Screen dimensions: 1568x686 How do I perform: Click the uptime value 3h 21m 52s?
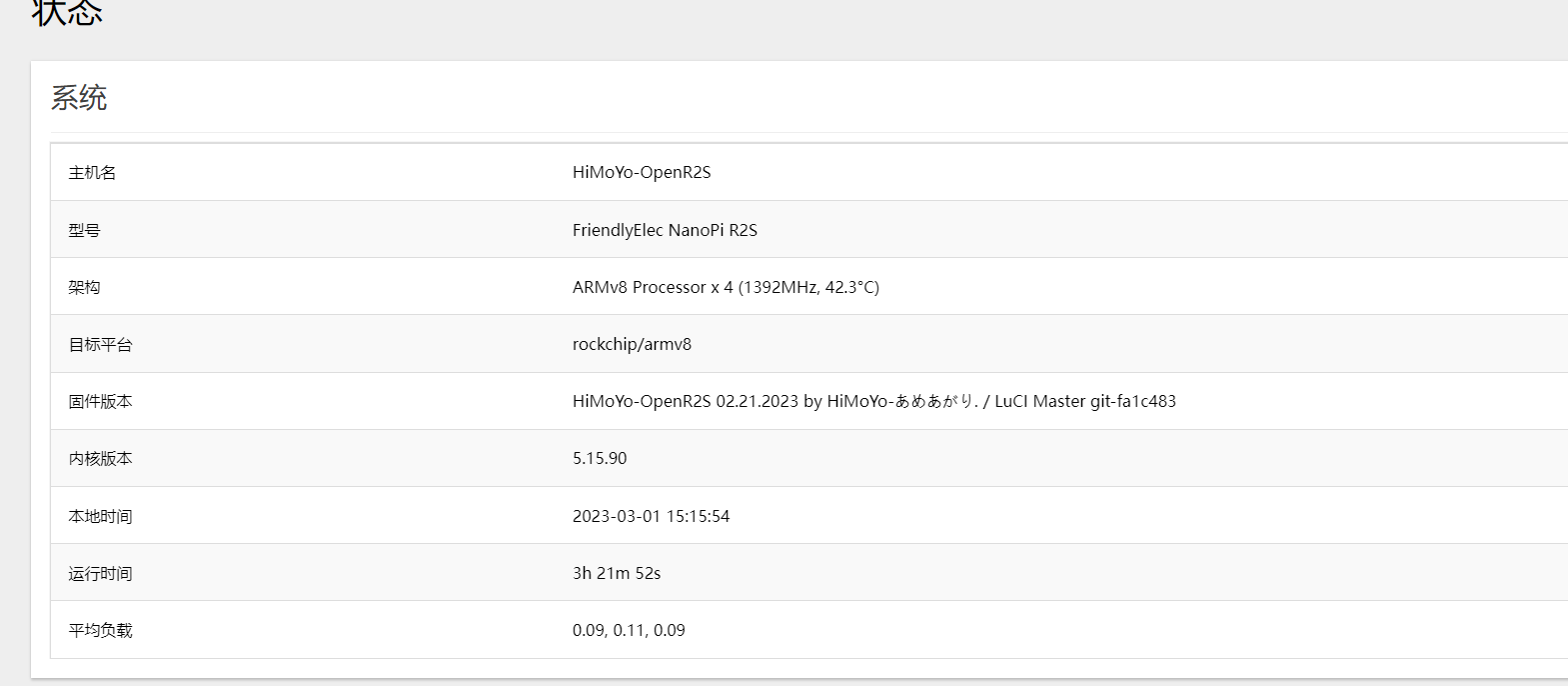tap(617, 573)
